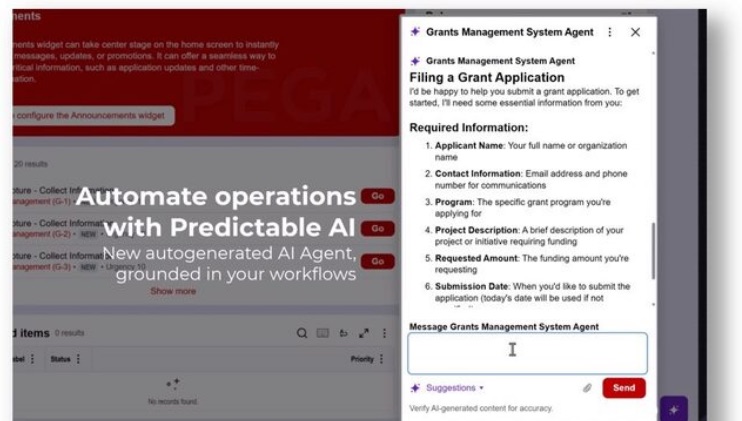Click the chat panel's vertical scrollbar
742x421 pixels.
653,250
